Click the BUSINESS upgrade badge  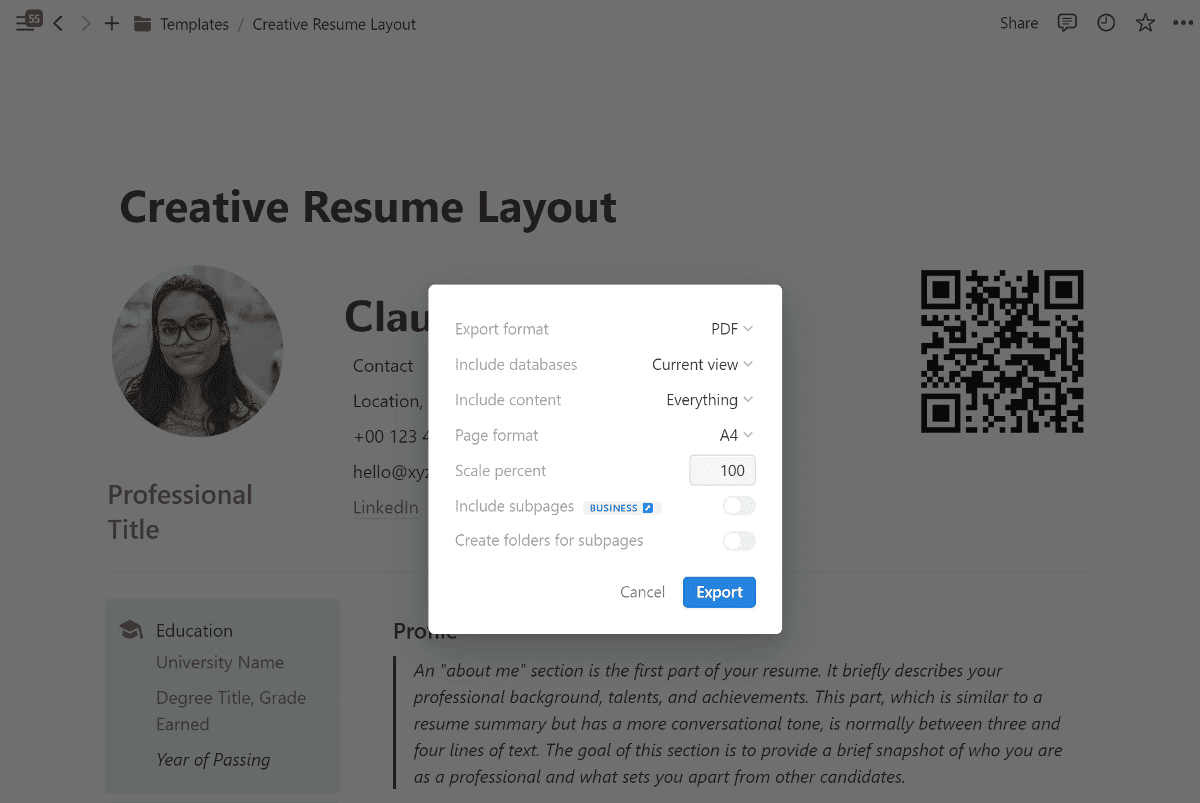point(621,508)
